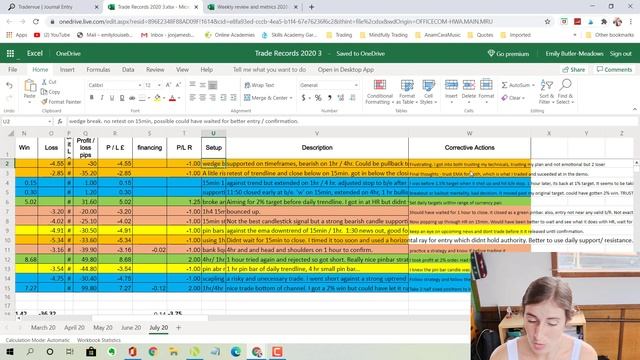The height and width of the screenshot is (360, 640).
Task: Click the formula bar text
Action: point(184,121)
